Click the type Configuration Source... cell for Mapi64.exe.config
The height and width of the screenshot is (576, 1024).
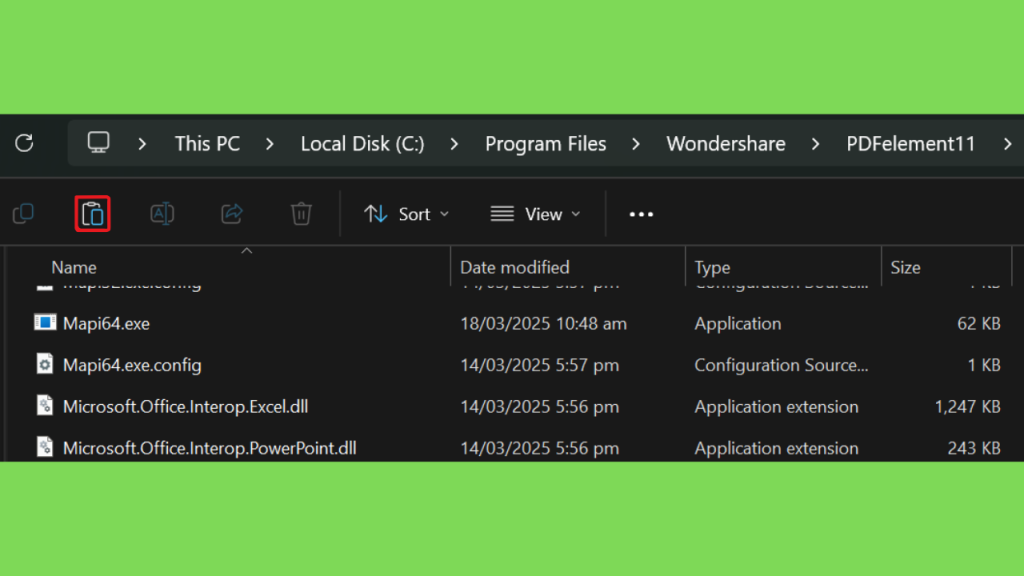tap(781, 365)
